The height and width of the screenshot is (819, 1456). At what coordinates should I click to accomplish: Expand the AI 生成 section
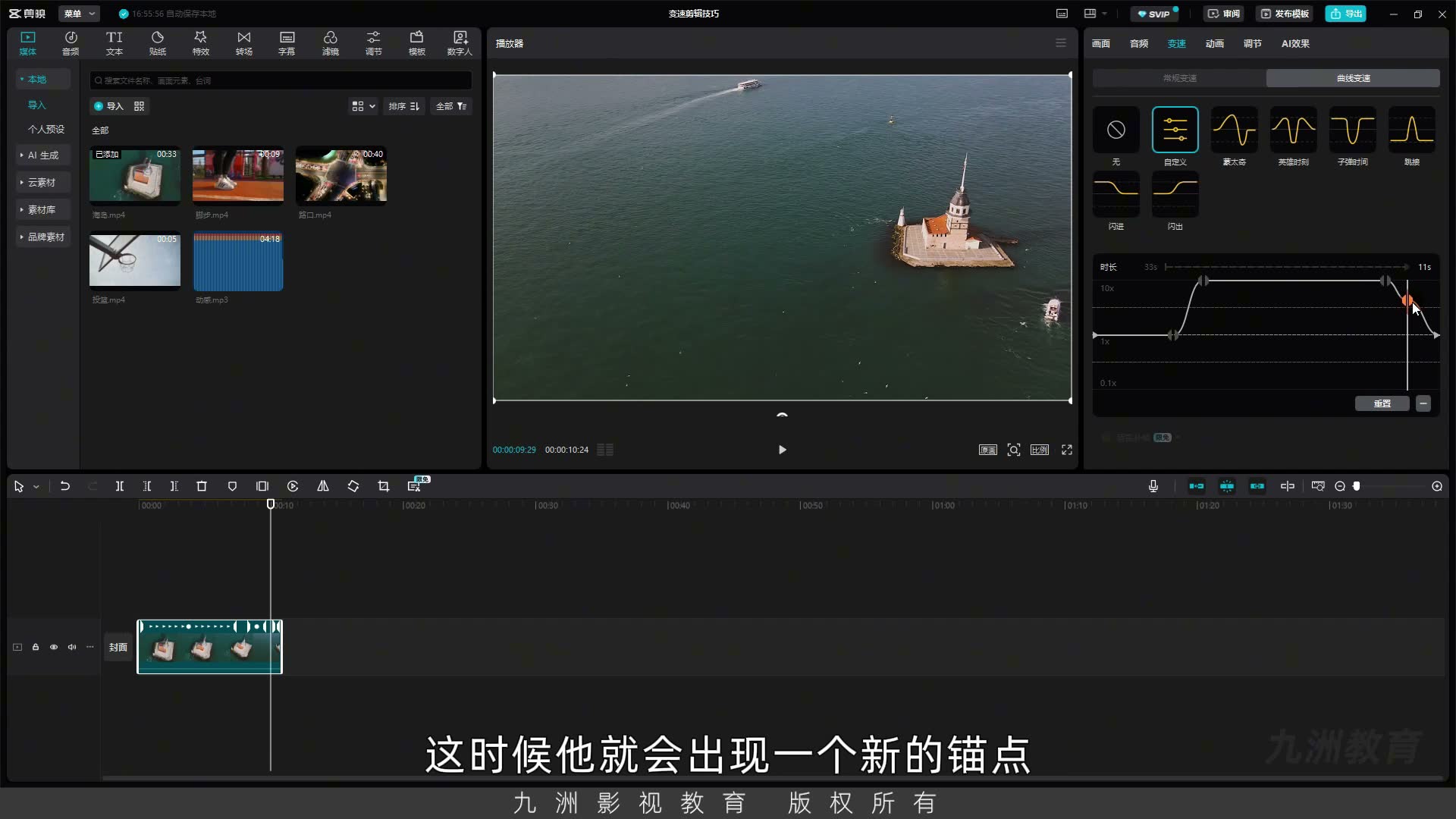pos(43,155)
